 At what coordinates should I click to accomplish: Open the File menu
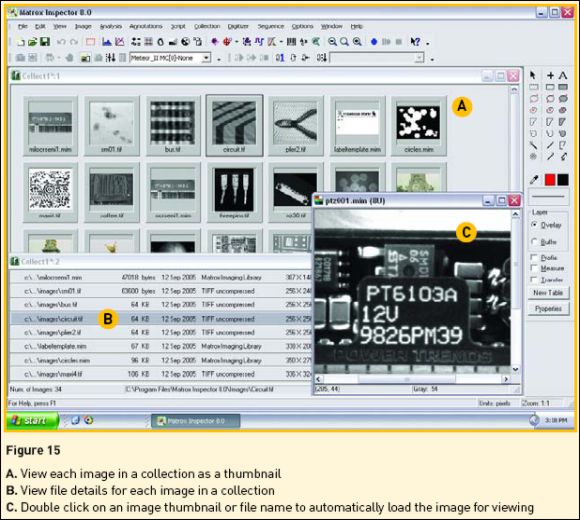[x=23, y=26]
